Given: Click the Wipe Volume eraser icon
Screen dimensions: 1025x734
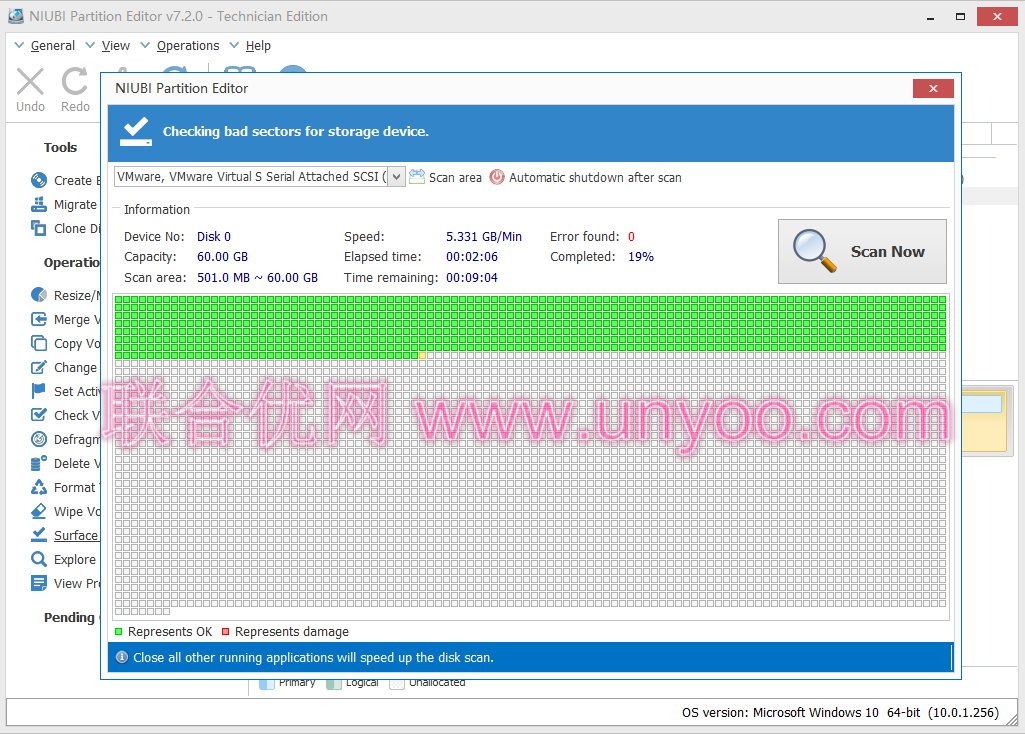Looking at the screenshot, I should [39, 511].
